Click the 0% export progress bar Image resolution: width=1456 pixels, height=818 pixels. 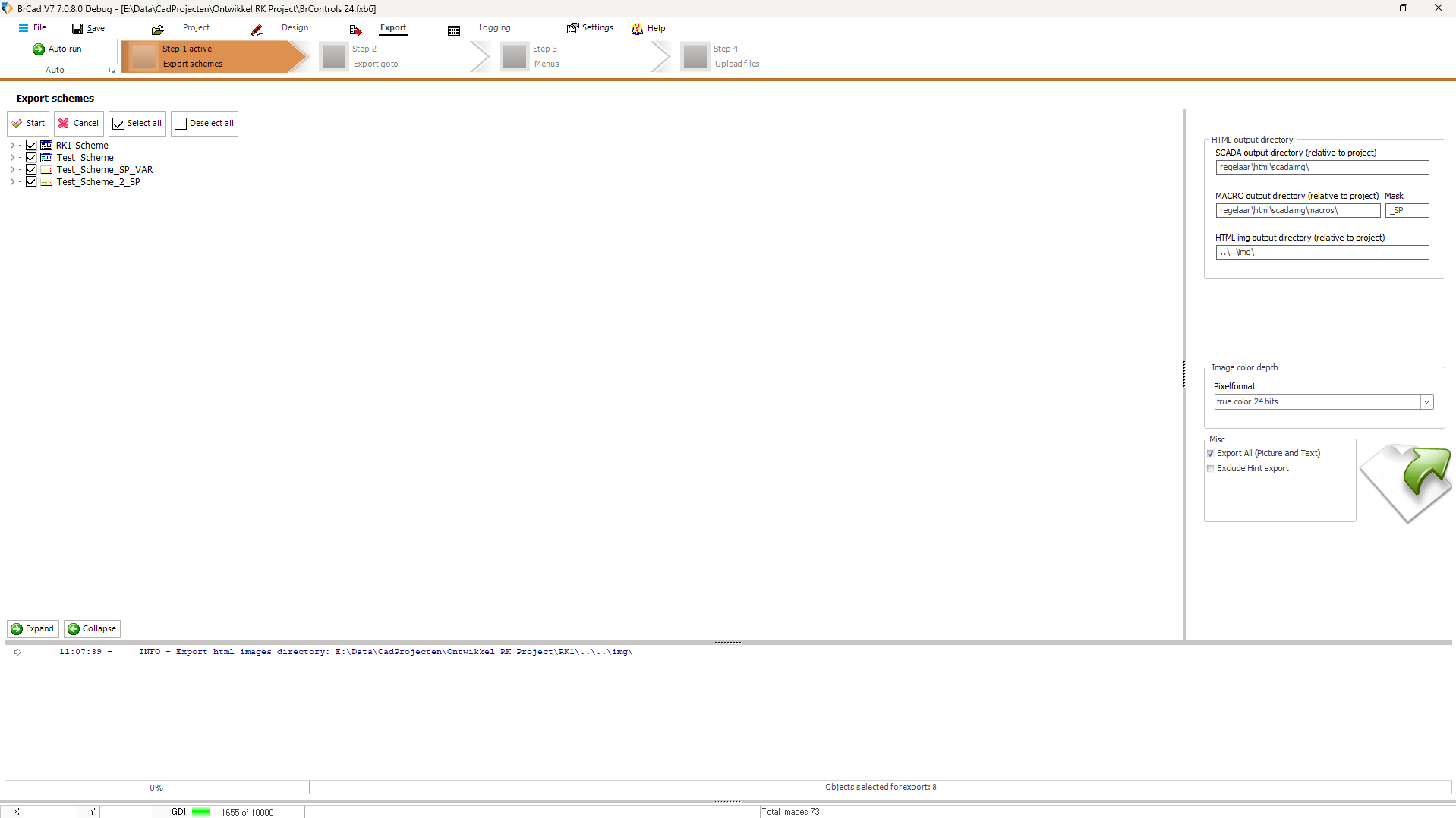(x=157, y=788)
